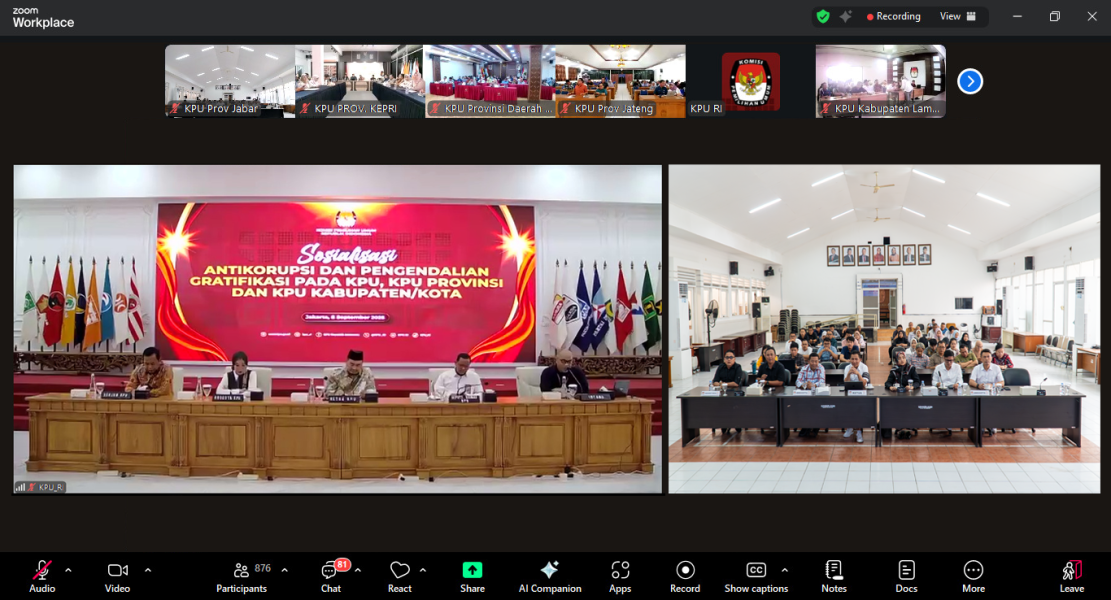Expand the Participants options caret
The width and height of the screenshot is (1111, 600).
coord(285,570)
